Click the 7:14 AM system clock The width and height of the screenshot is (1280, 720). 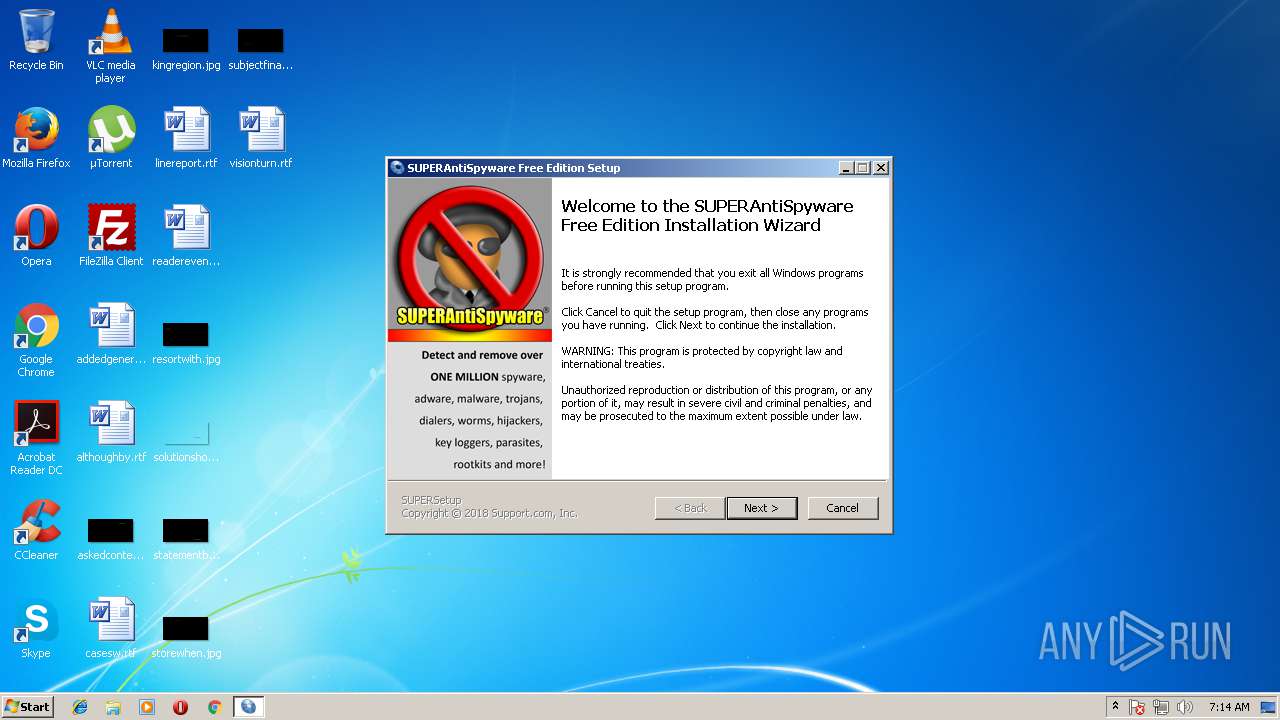(x=1229, y=707)
